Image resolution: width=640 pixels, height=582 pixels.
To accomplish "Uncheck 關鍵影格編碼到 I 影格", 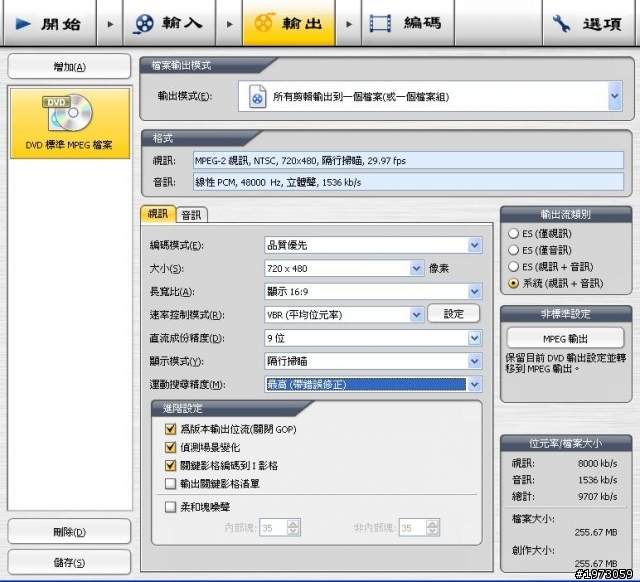I will click(170, 466).
